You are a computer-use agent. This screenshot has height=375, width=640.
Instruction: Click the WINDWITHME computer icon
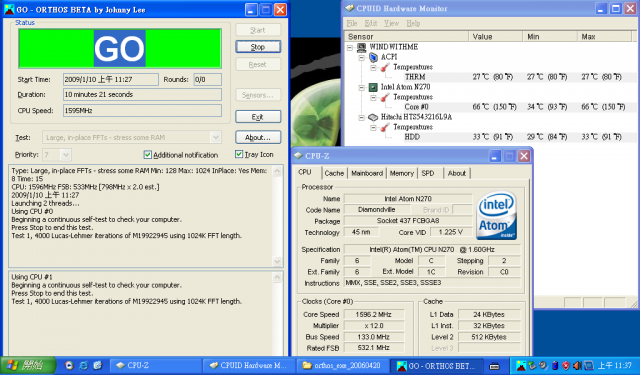pyautogui.click(x=361, y=47)
